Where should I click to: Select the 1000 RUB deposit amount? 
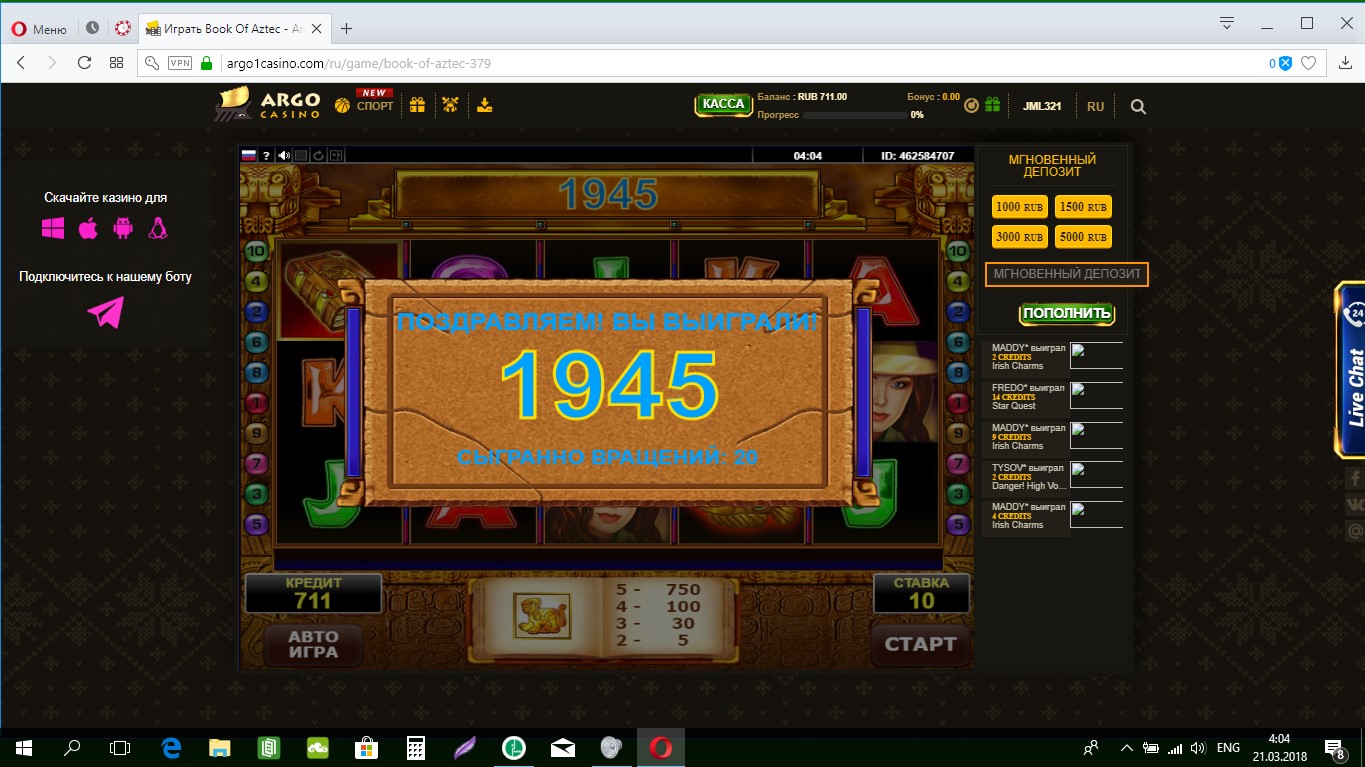1020,207
